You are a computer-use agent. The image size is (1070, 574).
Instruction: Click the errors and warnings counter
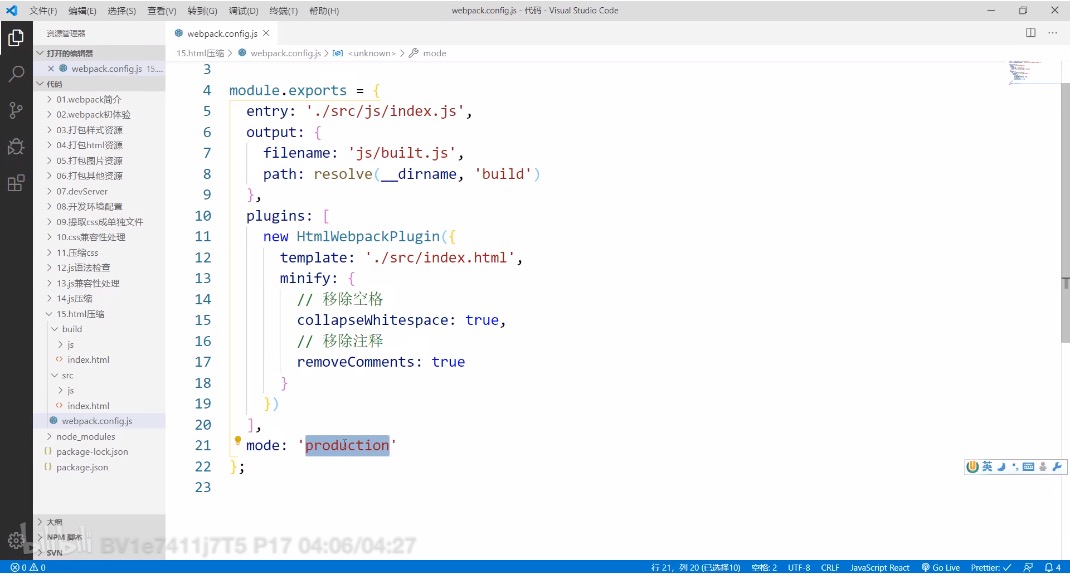[28, 567]
